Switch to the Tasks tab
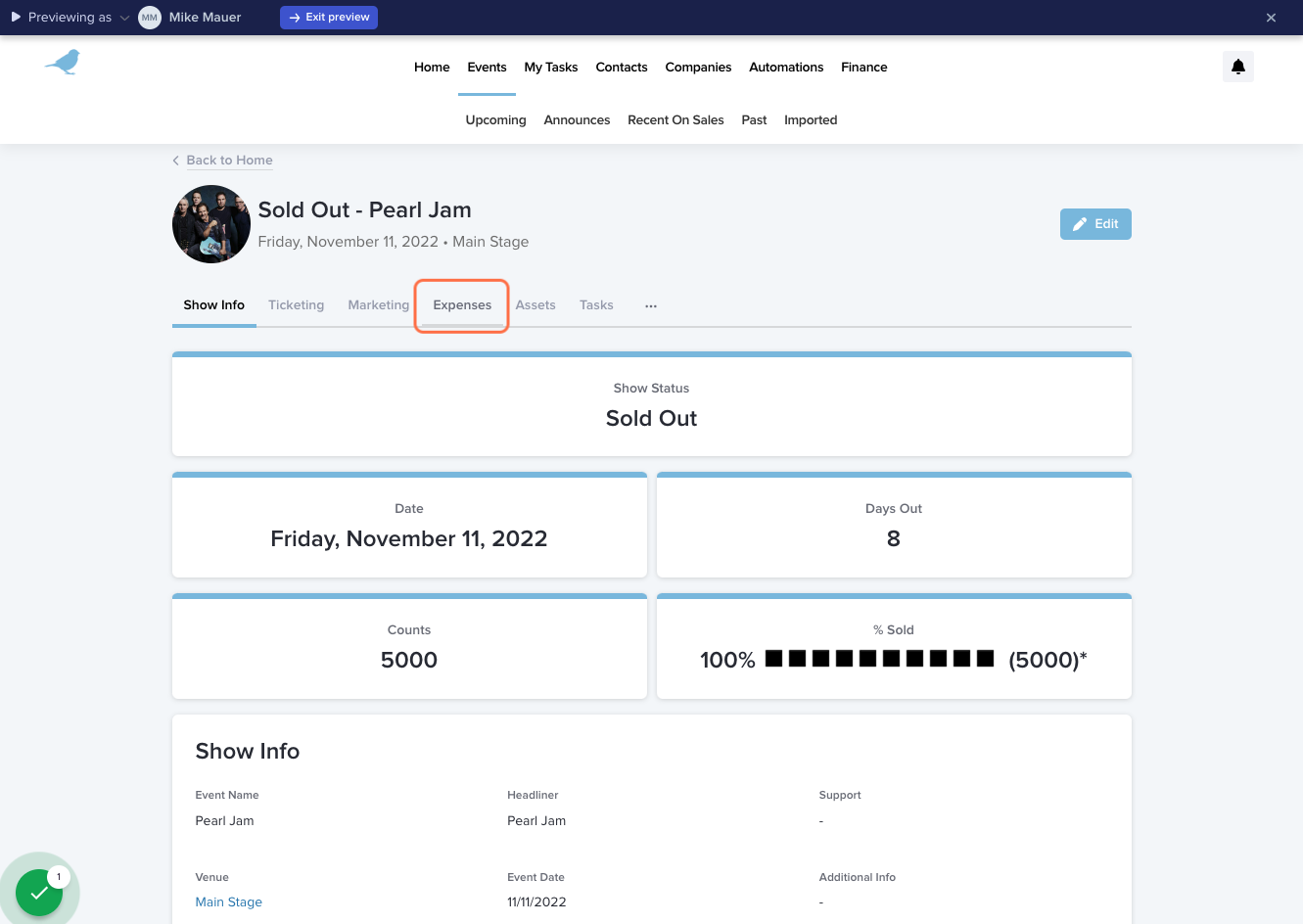This screenshot has height=924, width=1303. (x=596, y=305)
